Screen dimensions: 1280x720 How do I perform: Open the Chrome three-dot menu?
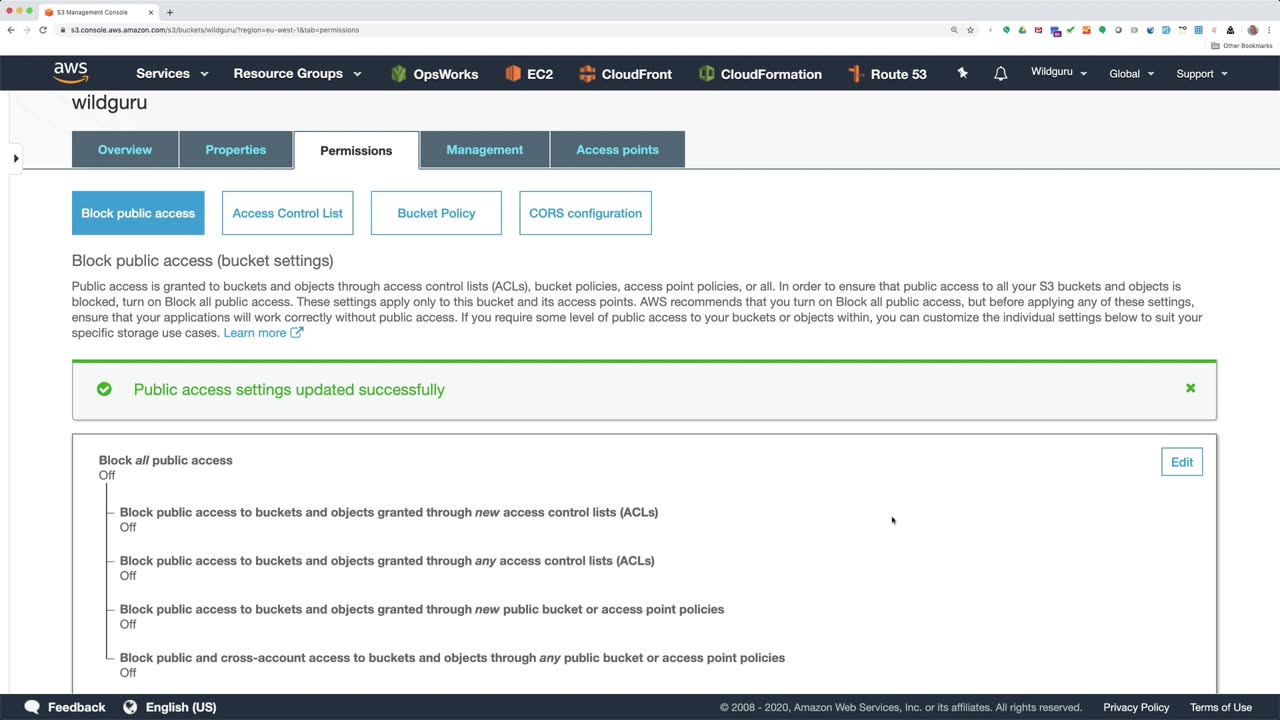point(1268,30)
